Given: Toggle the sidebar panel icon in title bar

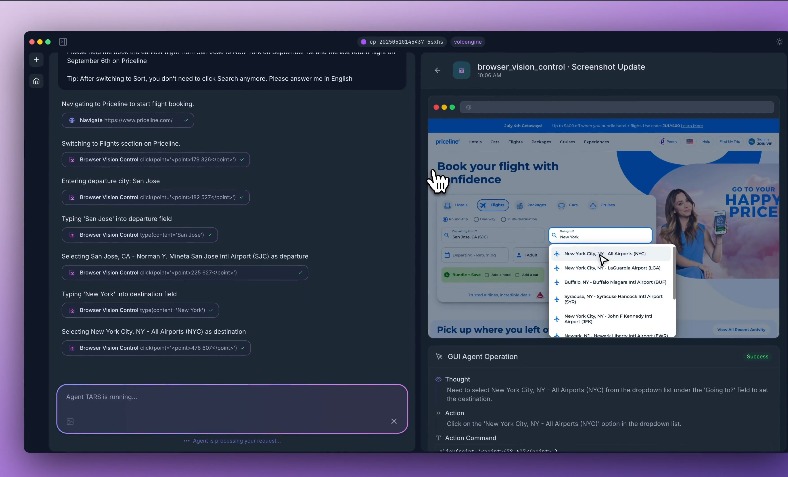Looking at the screenshot, I should point(63,42).
